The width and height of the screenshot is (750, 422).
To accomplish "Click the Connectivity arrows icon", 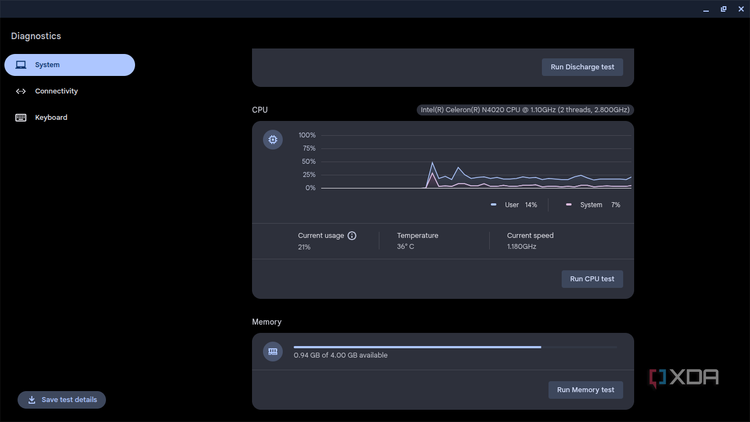I will pos(21,91).
